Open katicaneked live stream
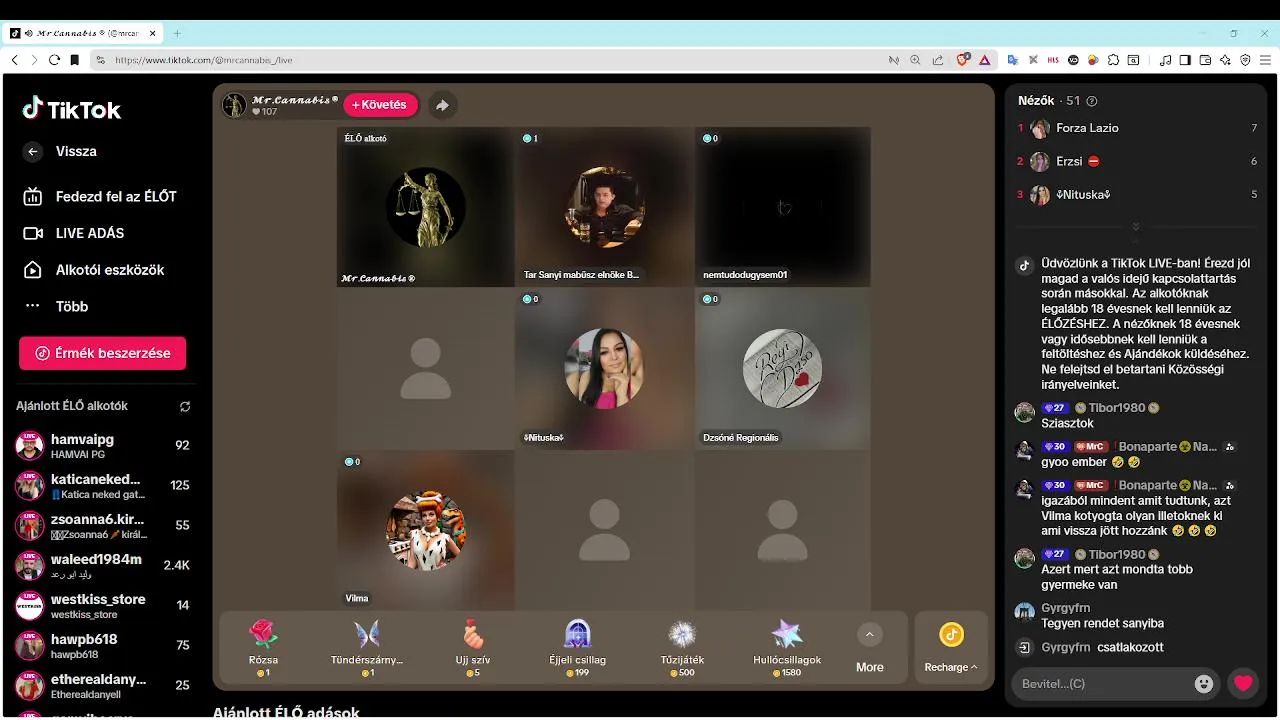1280x720 pixels. tap(102, 485)
